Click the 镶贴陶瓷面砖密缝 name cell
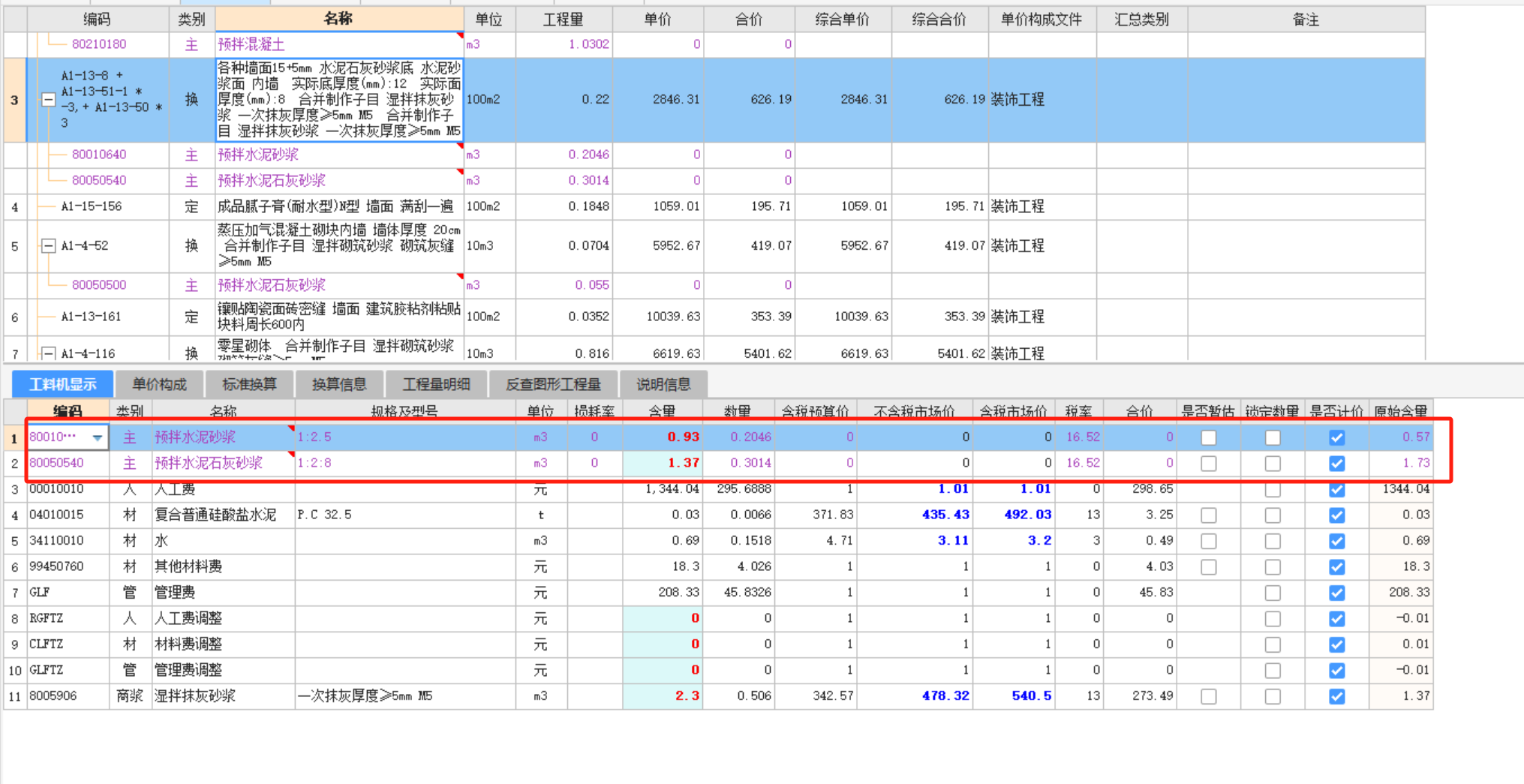 339,317
